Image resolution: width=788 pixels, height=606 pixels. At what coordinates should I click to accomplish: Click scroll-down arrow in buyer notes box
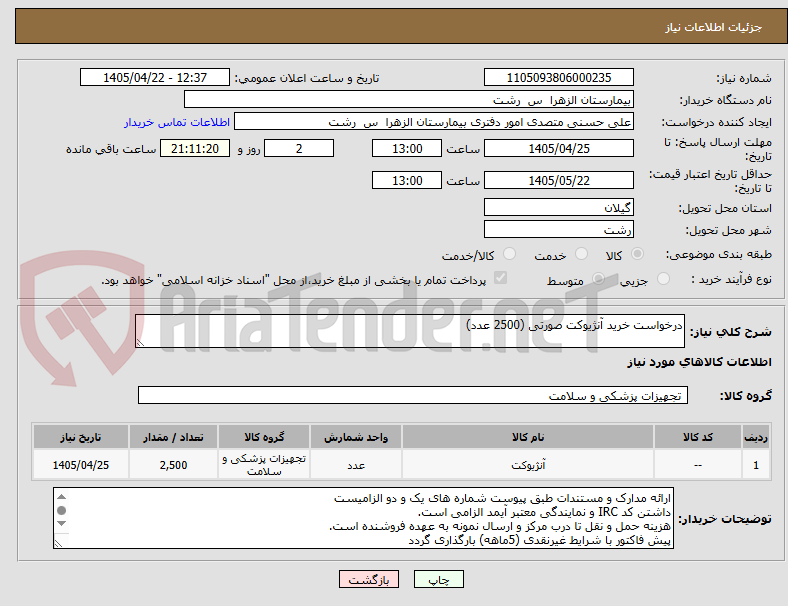pos(61,524)
